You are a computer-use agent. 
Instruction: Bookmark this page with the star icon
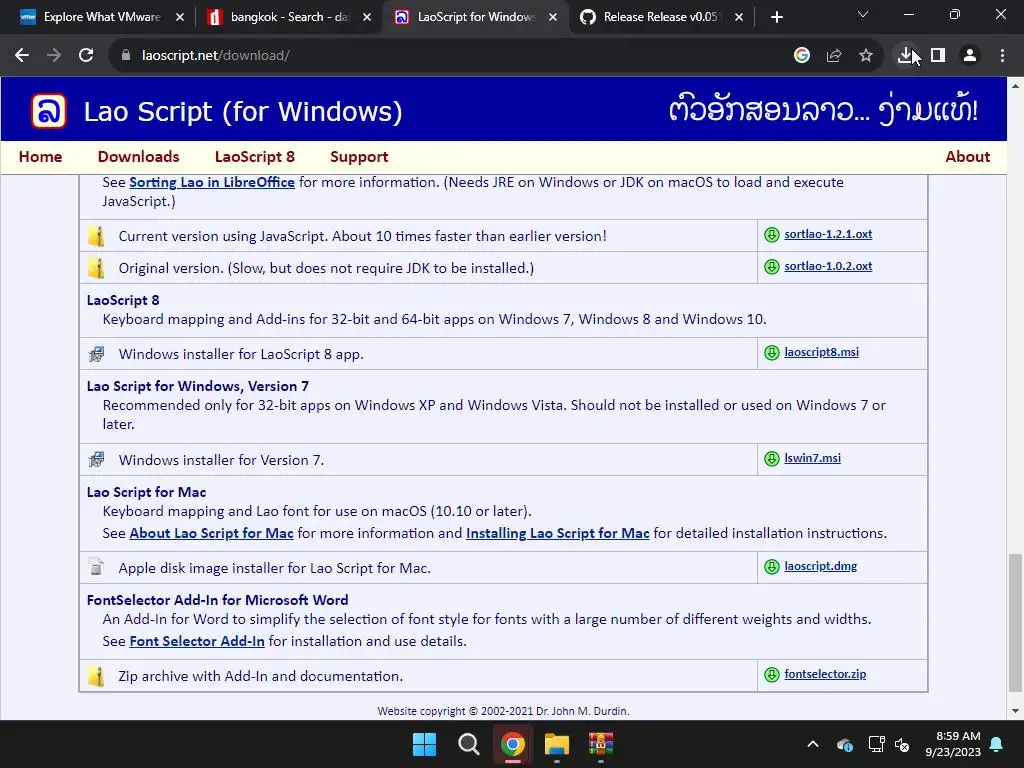tap(866, 56)
